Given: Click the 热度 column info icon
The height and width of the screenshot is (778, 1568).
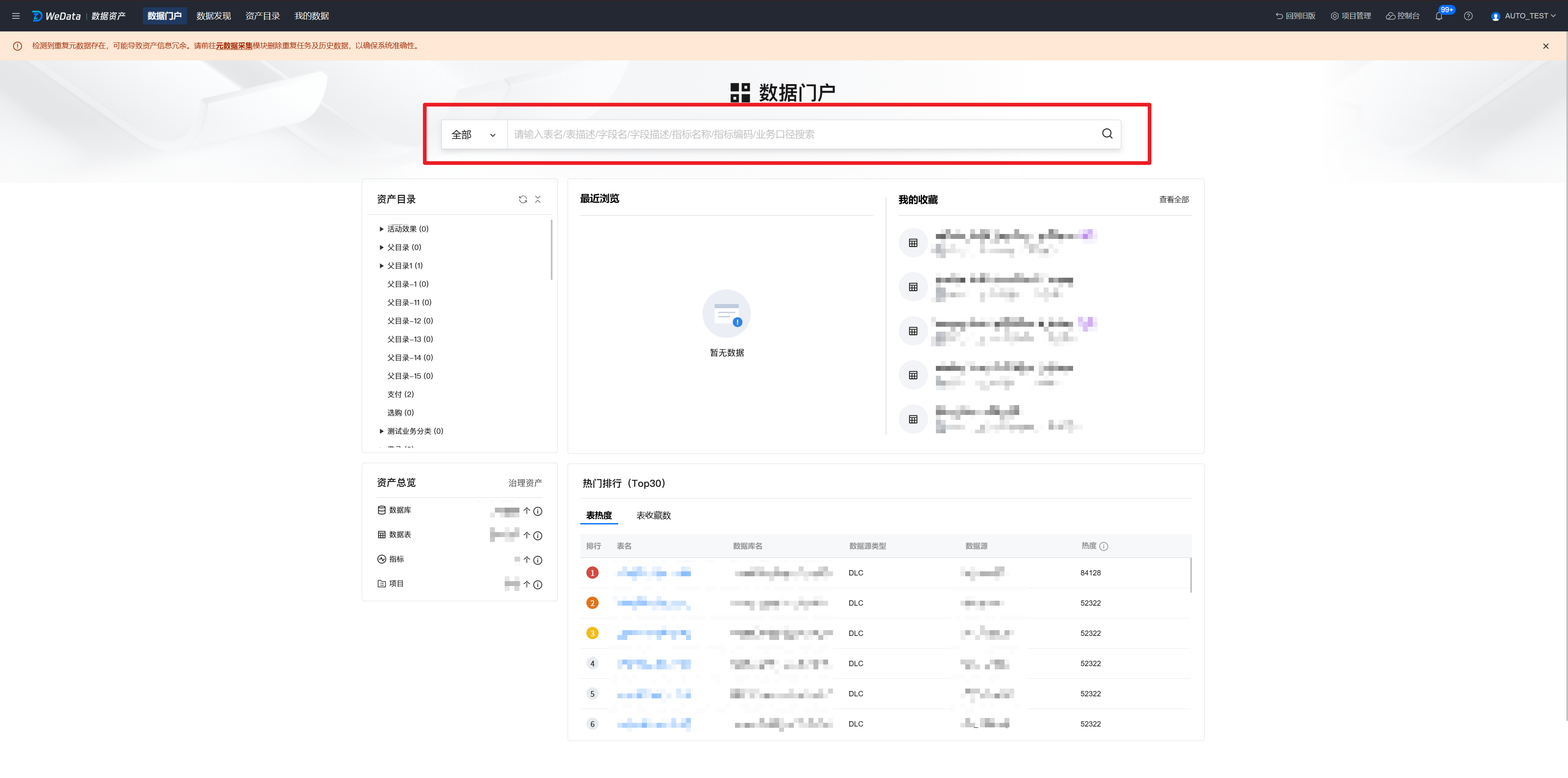Looking at the screenshot, I should pos(1104,547).
